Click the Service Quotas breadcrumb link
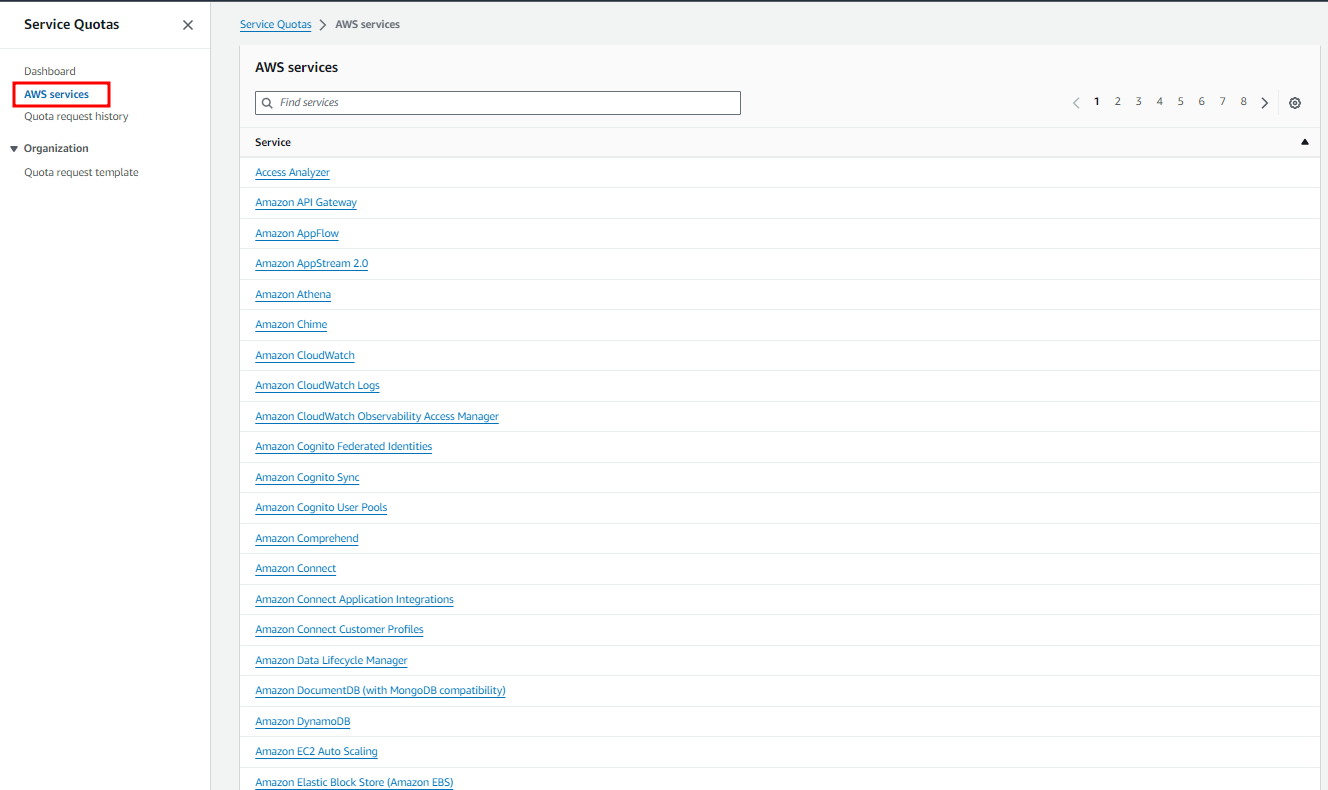 point(276,24)
